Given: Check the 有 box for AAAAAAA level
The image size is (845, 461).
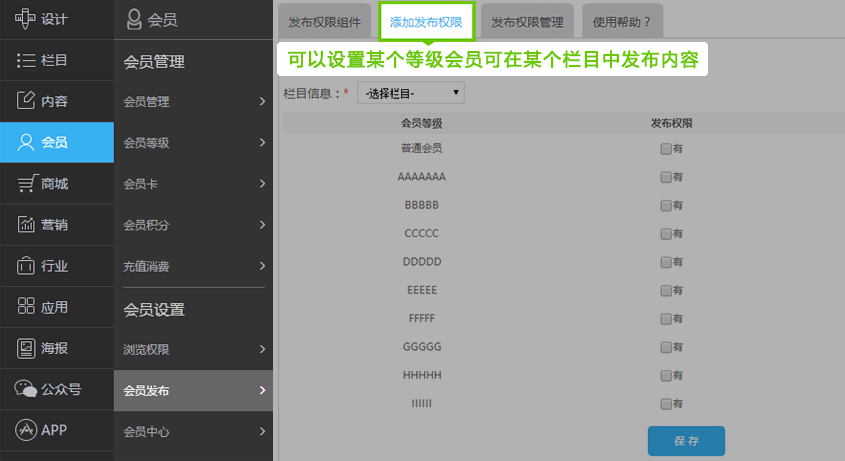Looking at the screenshot, I should 665,177.
